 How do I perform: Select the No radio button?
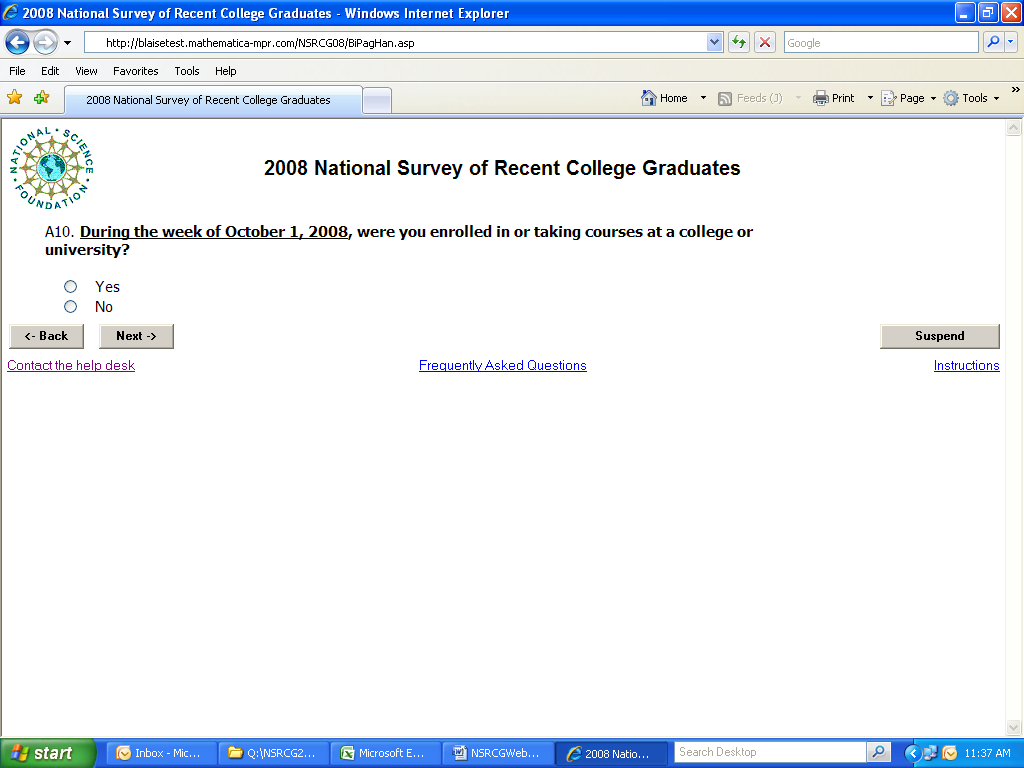(71, 306)
